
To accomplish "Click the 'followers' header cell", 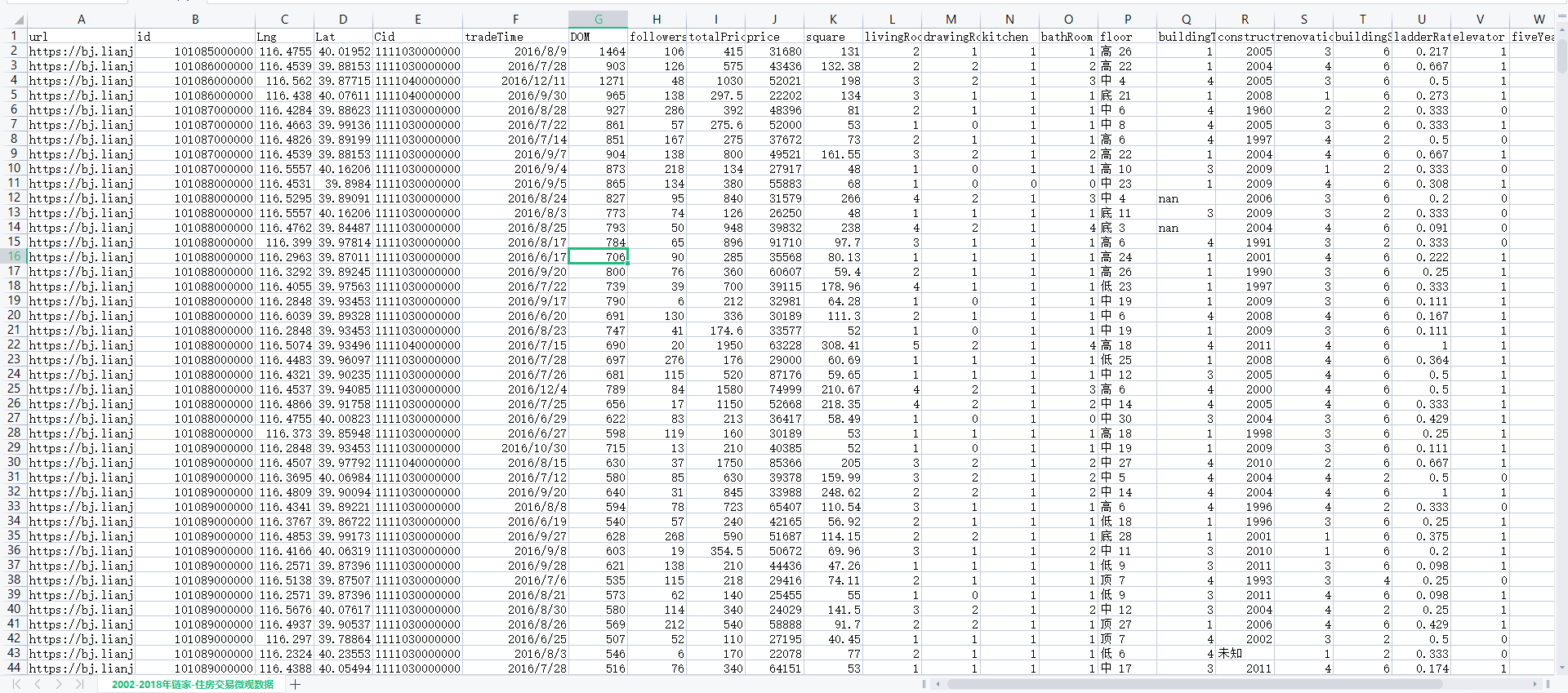I will [x=657, y=36].
